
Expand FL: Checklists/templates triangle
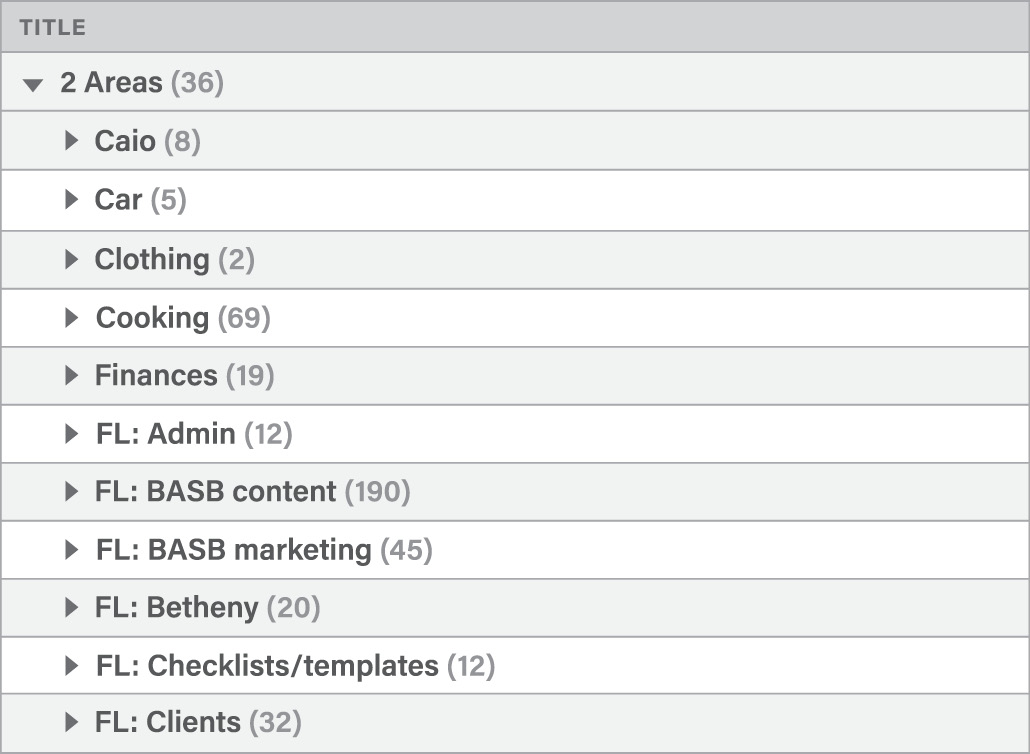click(70, 665)
